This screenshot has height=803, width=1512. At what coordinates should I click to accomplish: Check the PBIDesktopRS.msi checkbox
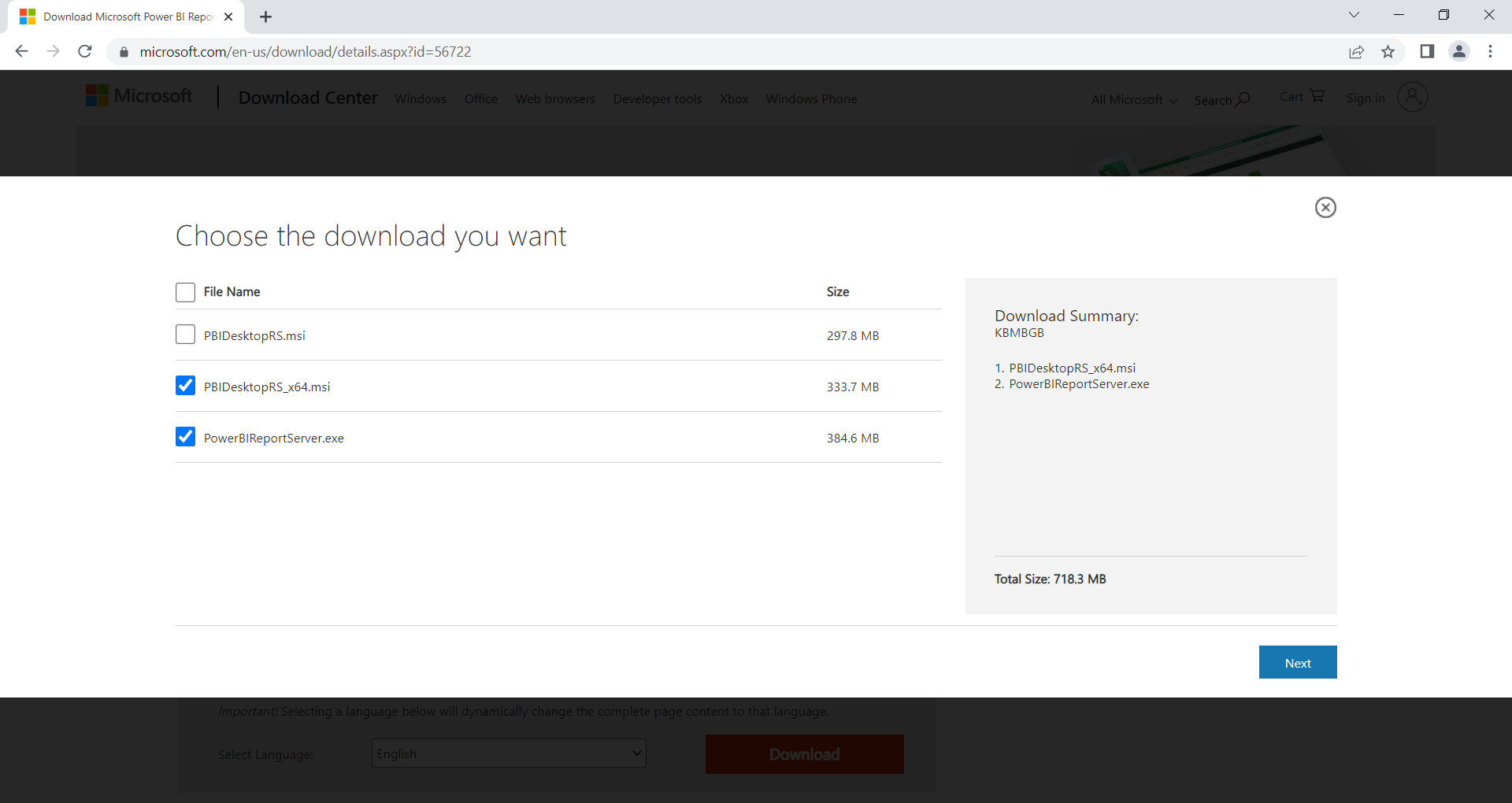coord(185,335)
